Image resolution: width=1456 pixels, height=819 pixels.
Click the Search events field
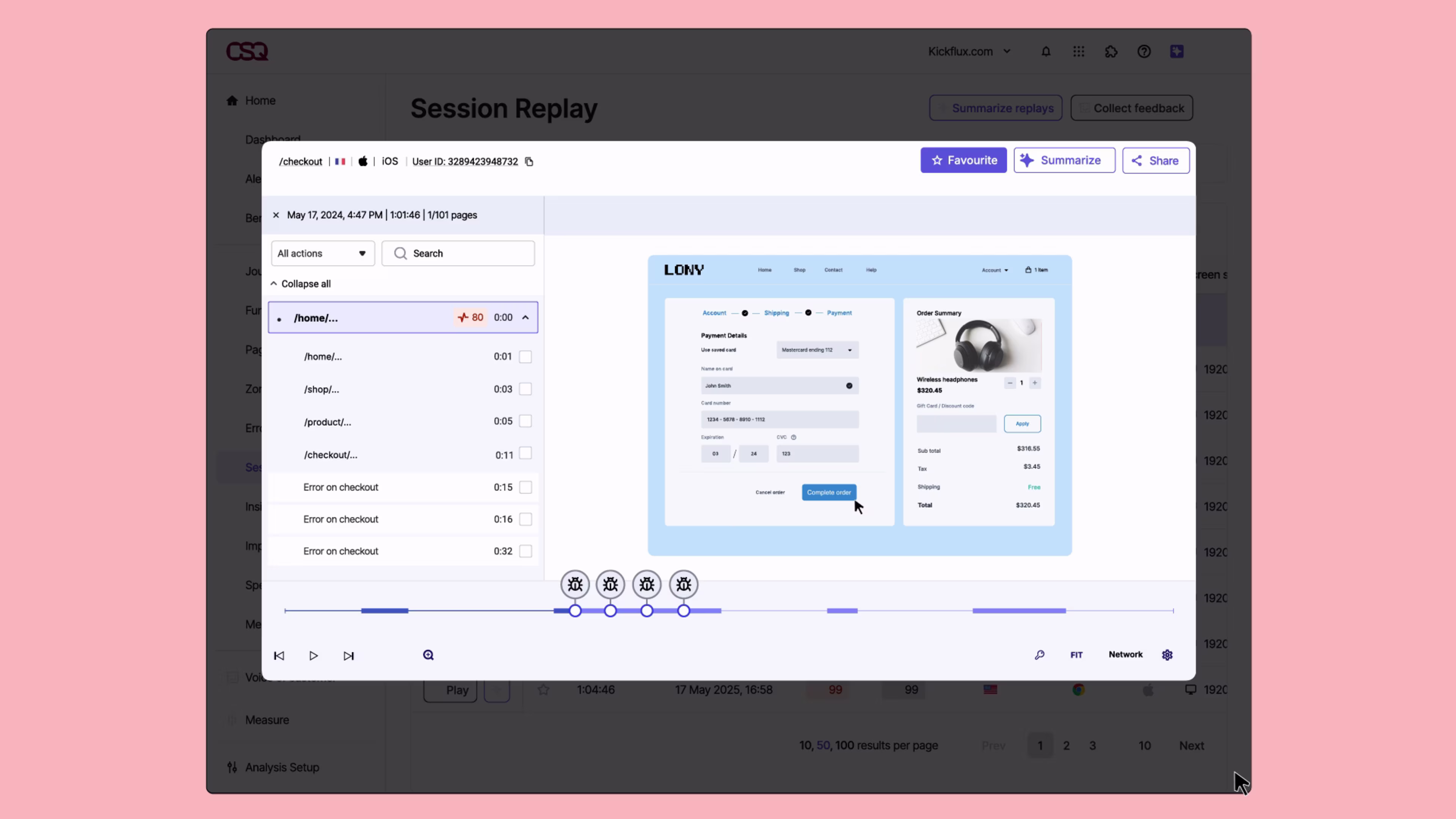458,253
